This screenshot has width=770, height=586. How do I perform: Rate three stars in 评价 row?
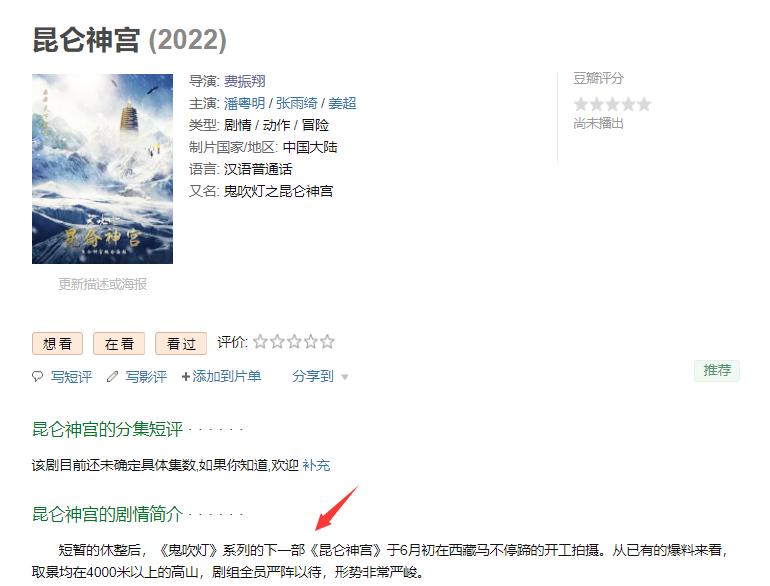pyautogui.click(x=294, y=341)
